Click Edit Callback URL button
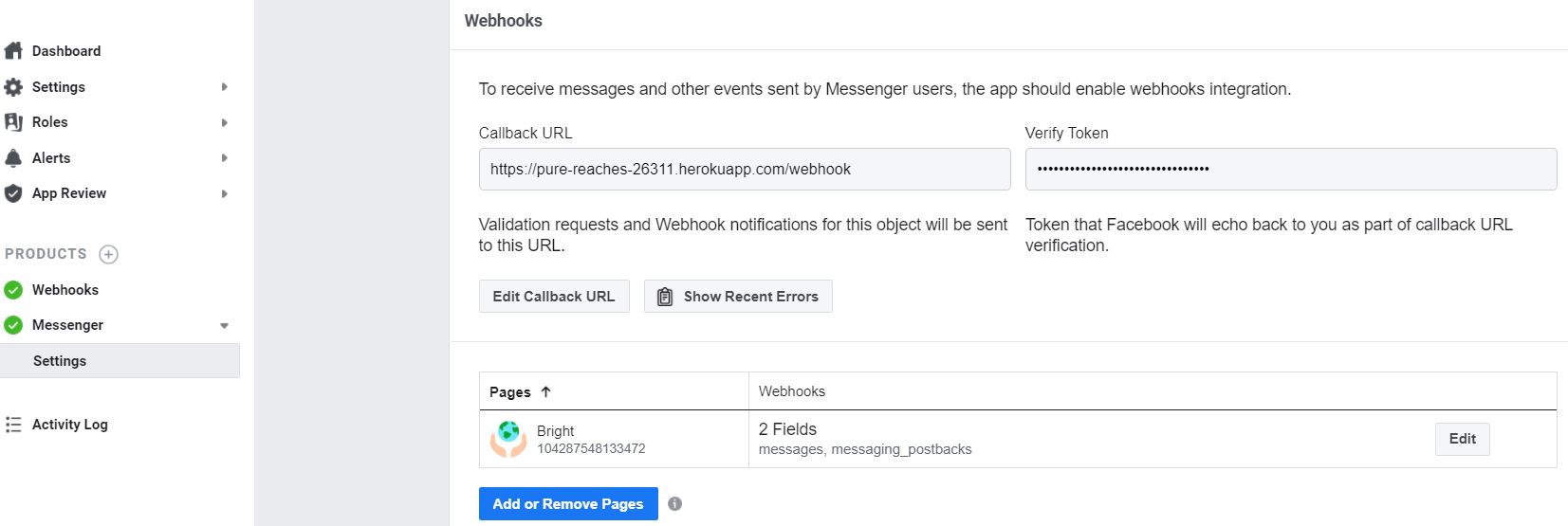1568x526 pixels. 554,297
